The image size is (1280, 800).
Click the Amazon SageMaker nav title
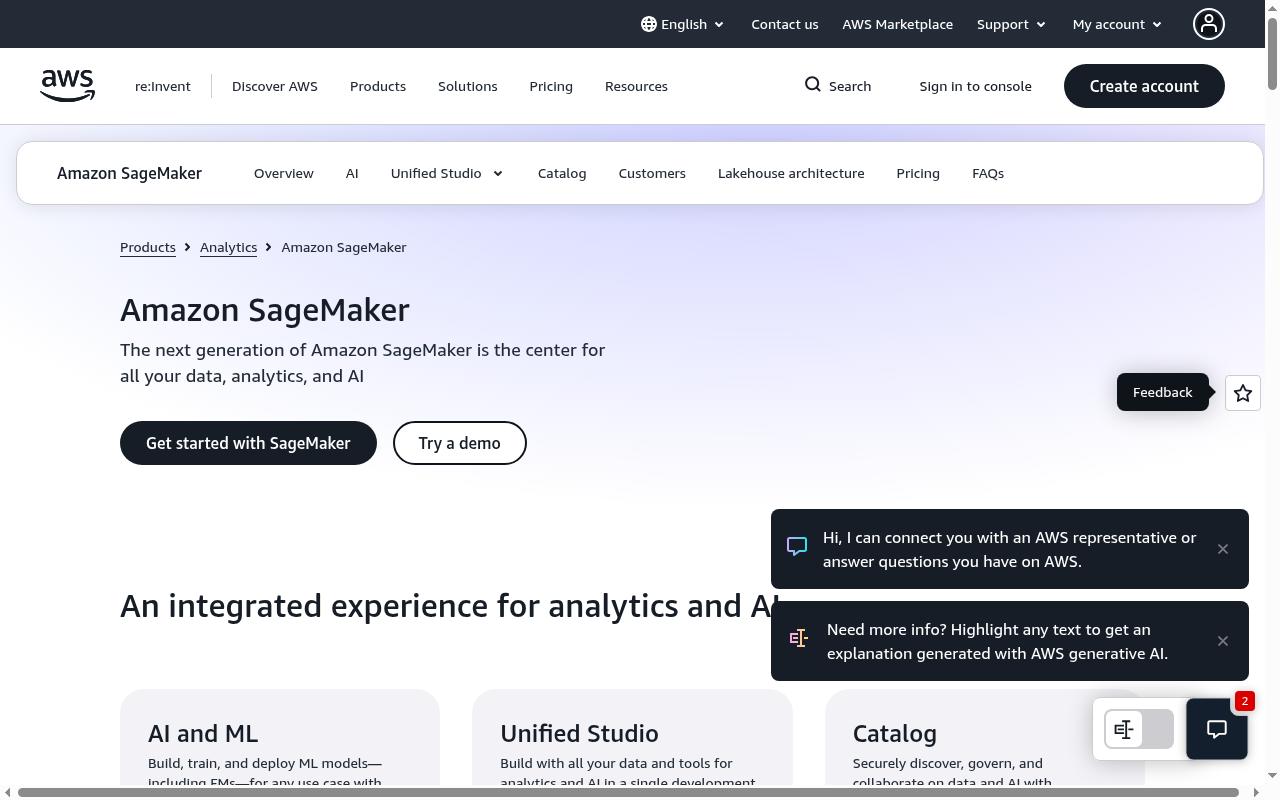coord(129,173)
